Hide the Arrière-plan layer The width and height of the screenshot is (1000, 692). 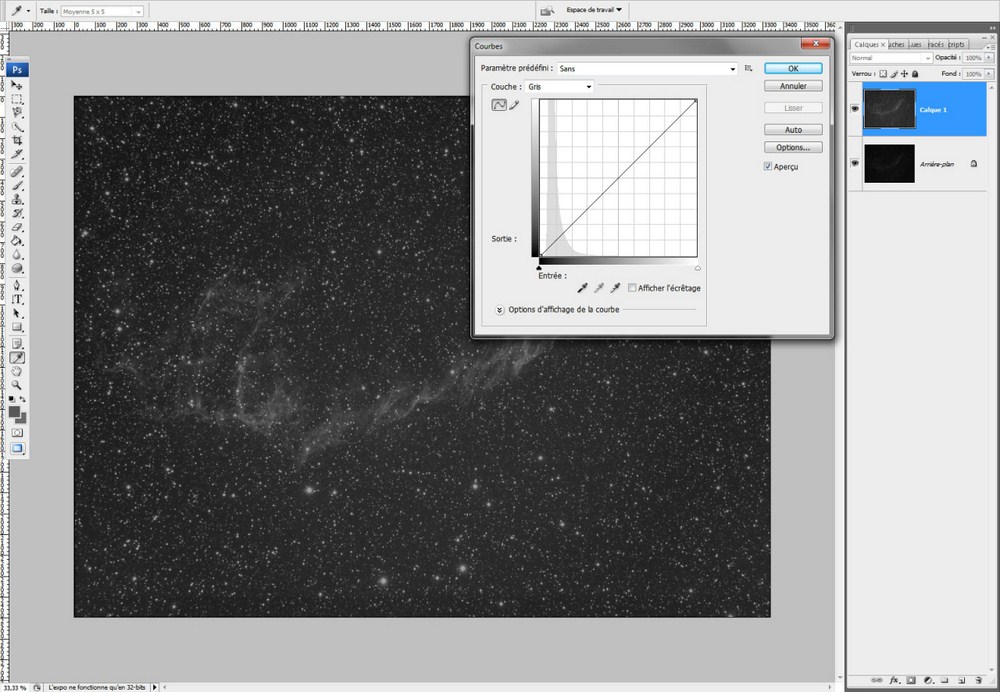pyautogui.click(x=855, y=163)
